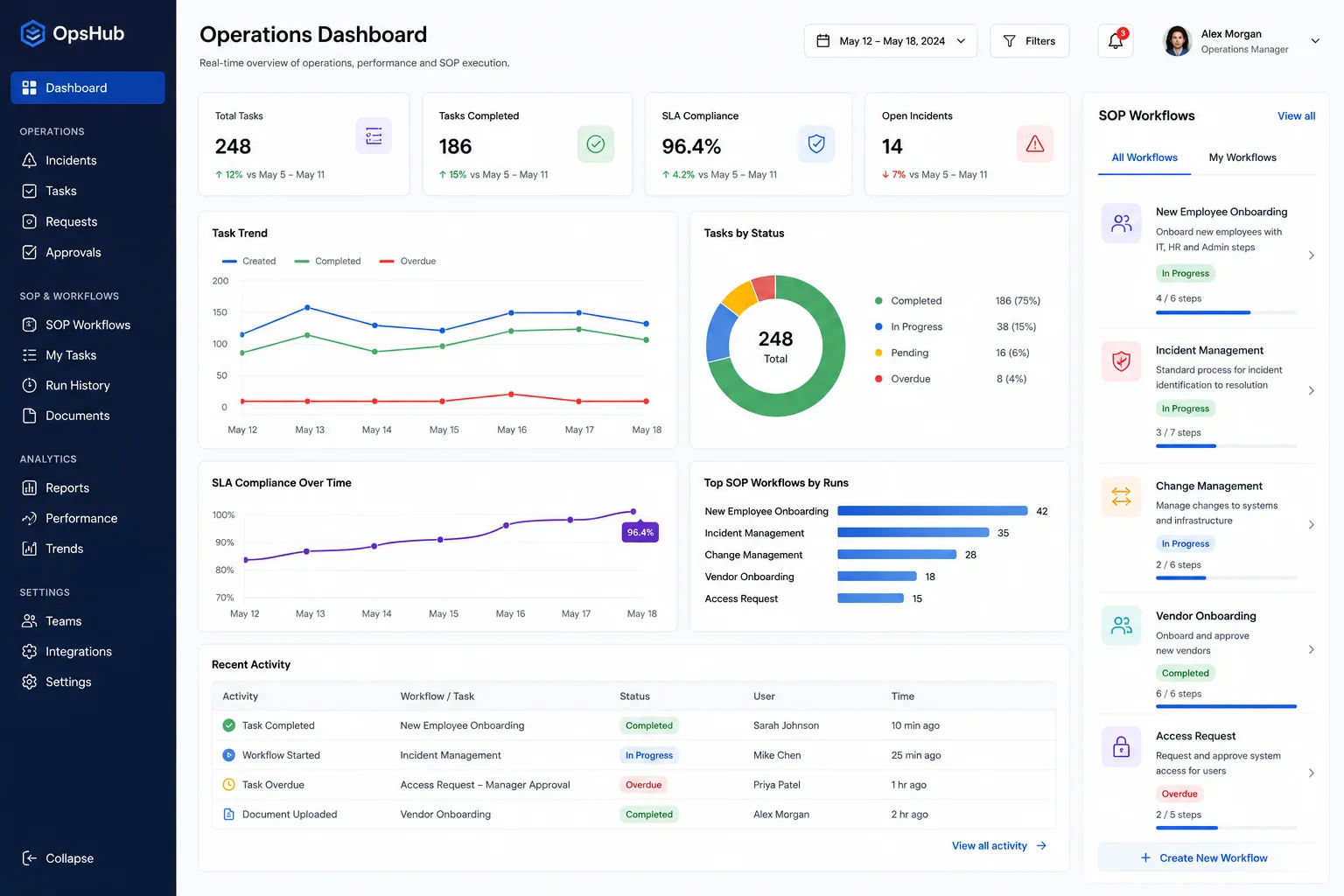This screenshot has height=896, width=1344.
Task: Expand the Vendor Onboarding workflow chevron
Action: point(1311,649)
